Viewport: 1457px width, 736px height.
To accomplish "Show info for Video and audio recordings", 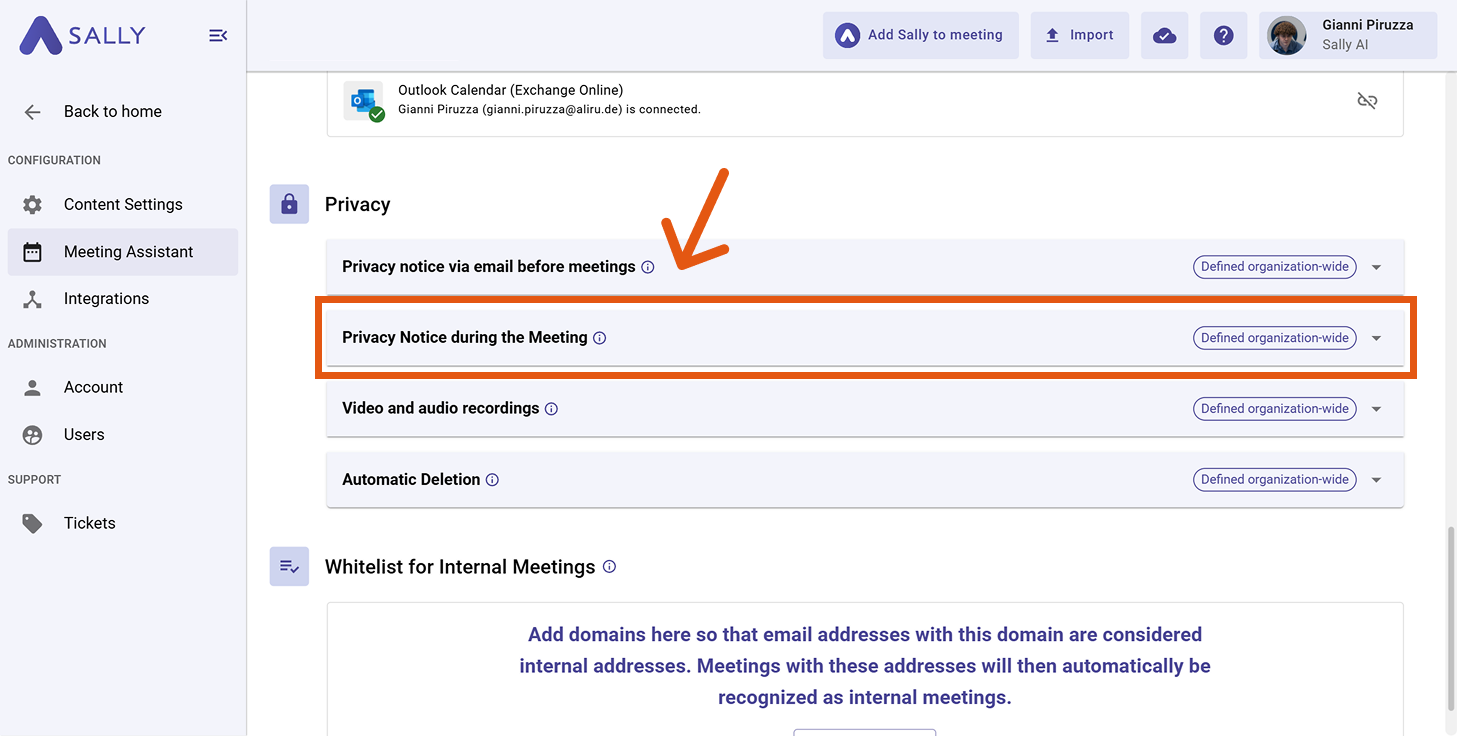I will click(x=551, y=408).
